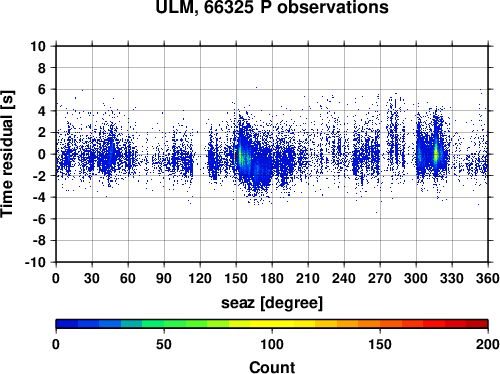Click the colorbar tick label 200
Viewport: 500px width, 374px height.
(x=487, y=344)
